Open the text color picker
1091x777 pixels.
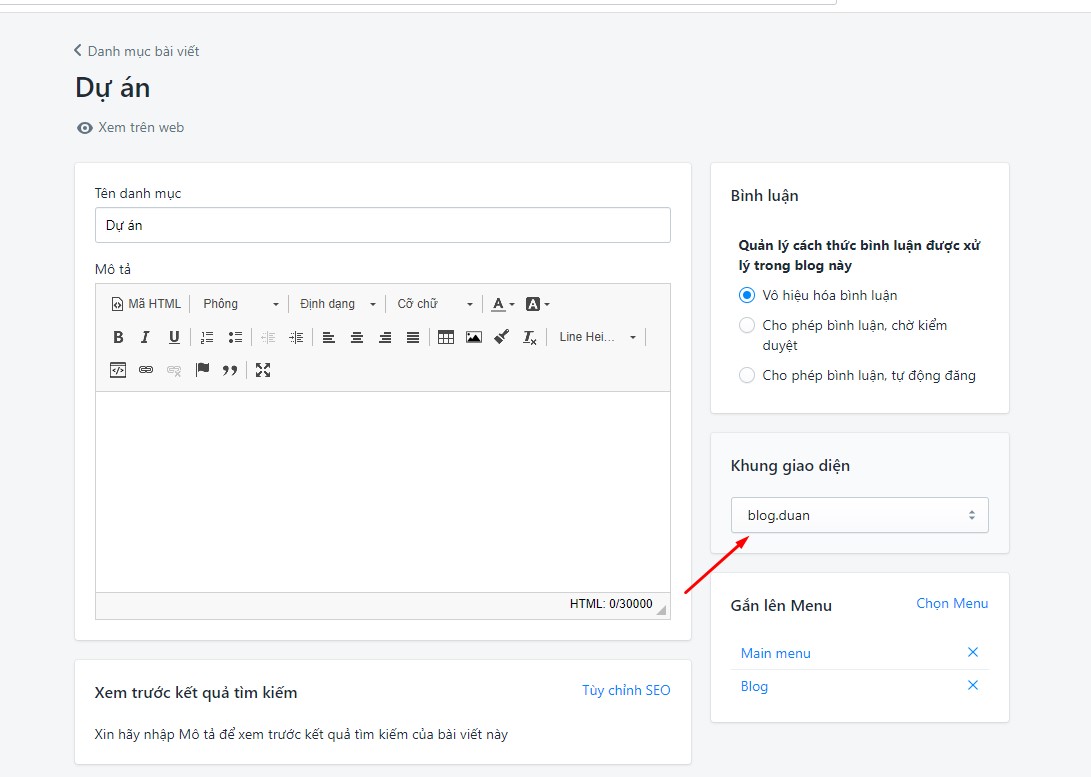point(502,304)
